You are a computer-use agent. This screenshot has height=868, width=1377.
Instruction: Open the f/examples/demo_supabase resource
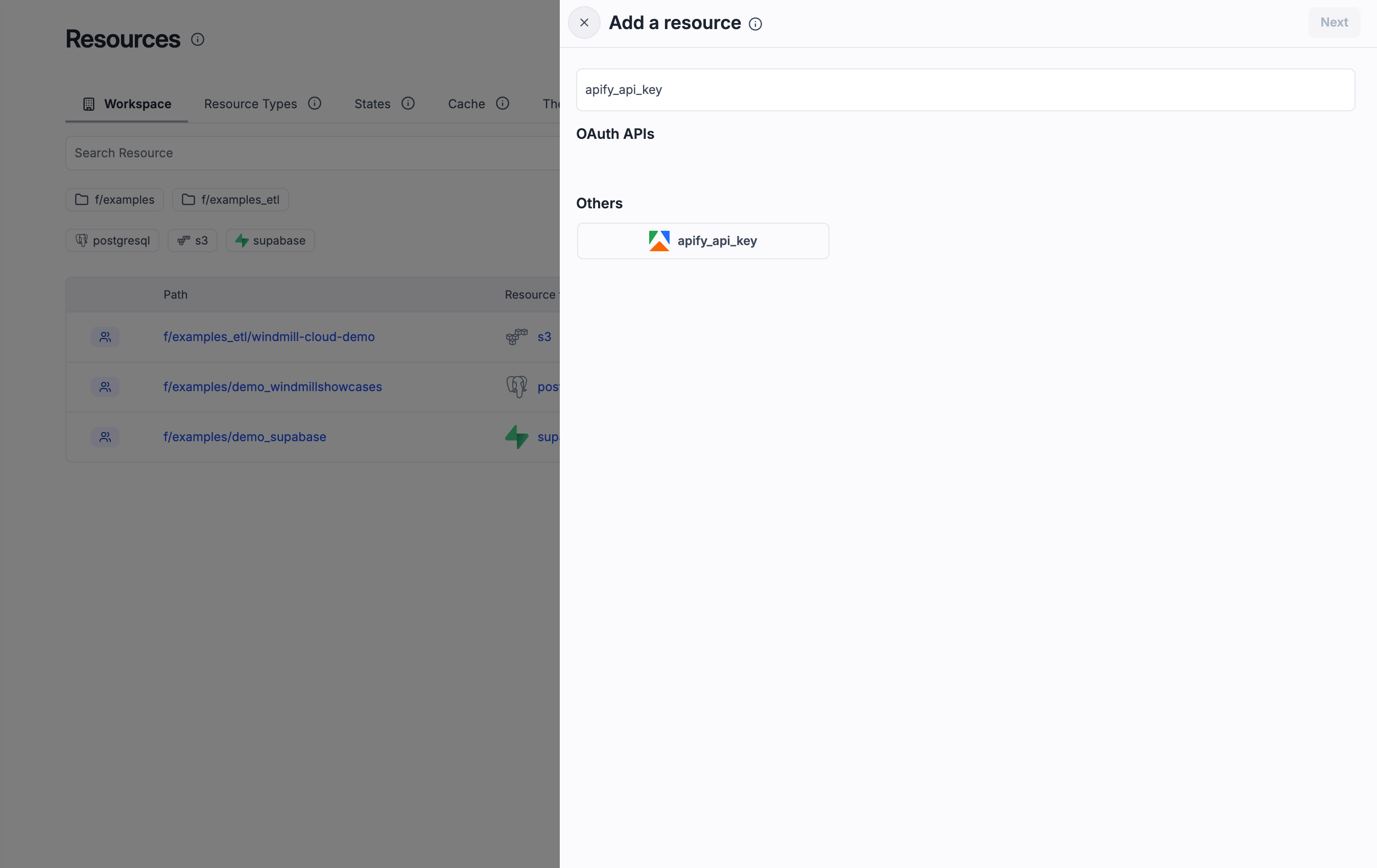(x=244, y=436)
